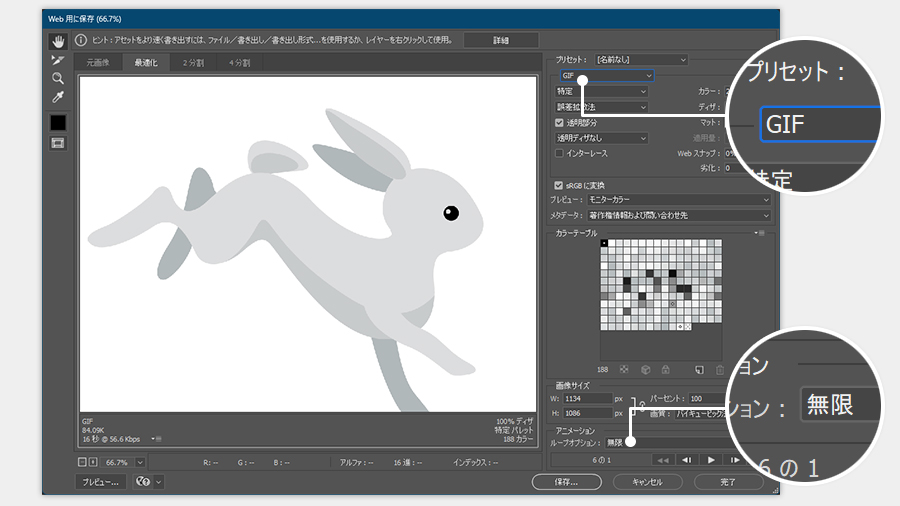This screenshot has width=900, height=506.
Task: Open the 66.7% zoom level dropdown
Action: 139,462
